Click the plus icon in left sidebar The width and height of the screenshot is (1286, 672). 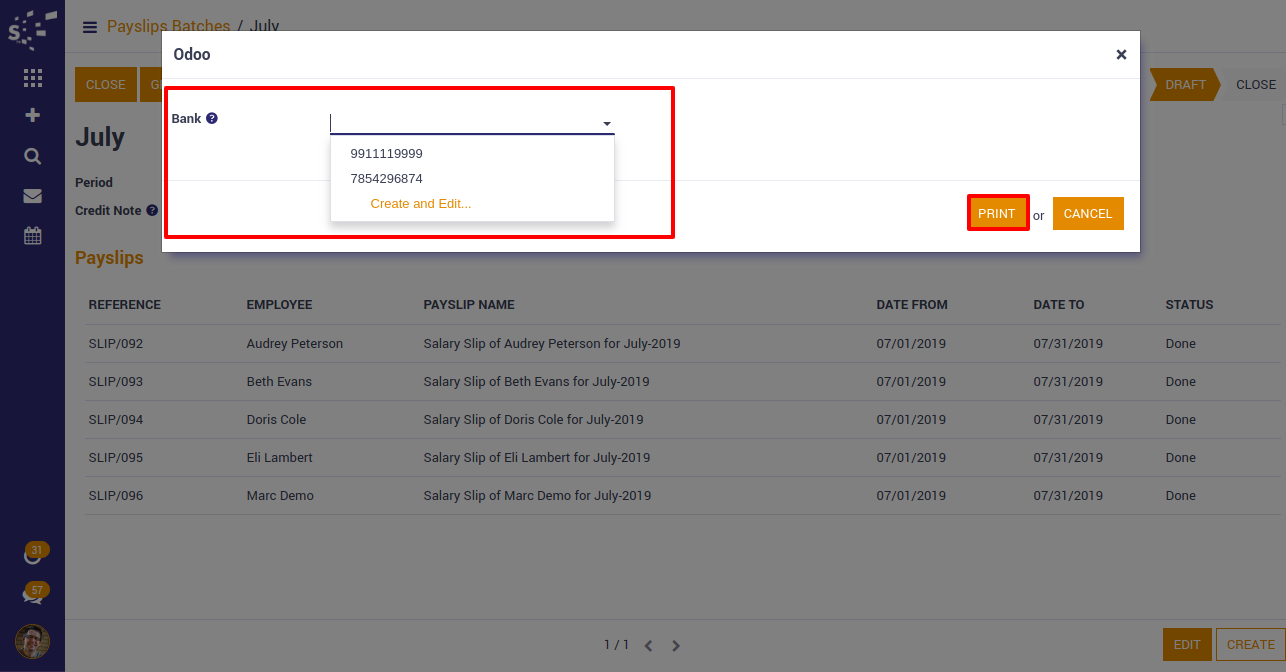[x=32, y=116]
